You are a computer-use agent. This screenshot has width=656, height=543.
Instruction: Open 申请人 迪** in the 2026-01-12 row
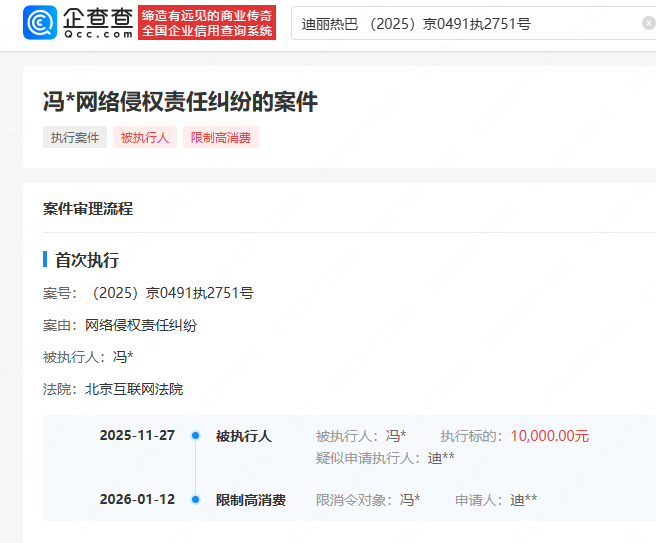click(524, 500)
